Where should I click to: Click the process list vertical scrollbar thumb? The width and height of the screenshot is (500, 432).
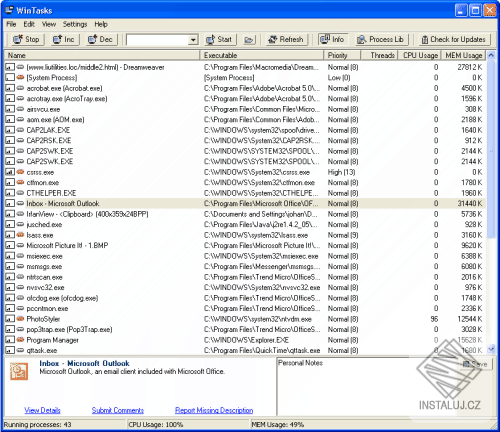pos(491,149)
